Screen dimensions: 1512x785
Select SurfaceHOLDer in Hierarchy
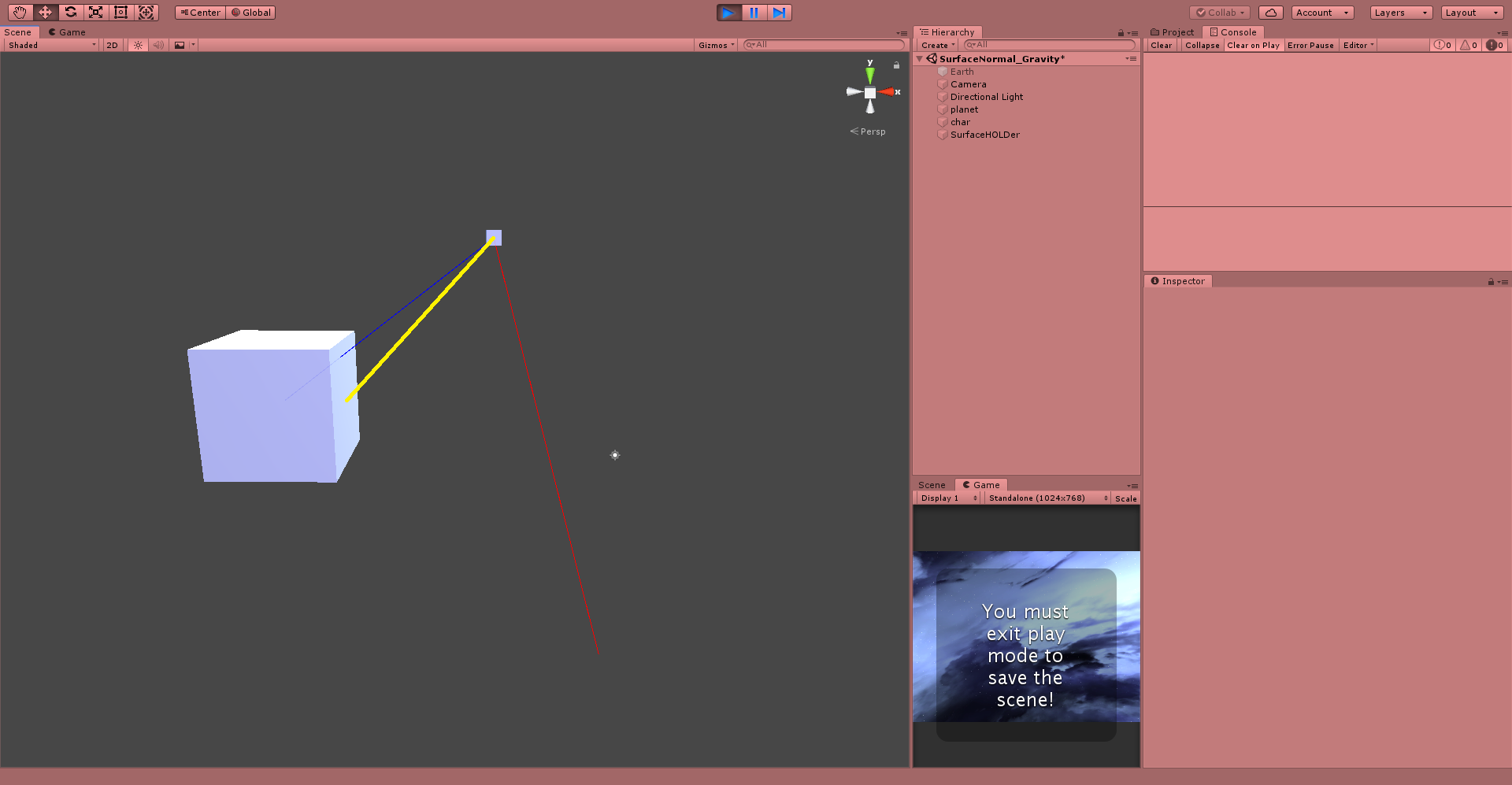984,135
